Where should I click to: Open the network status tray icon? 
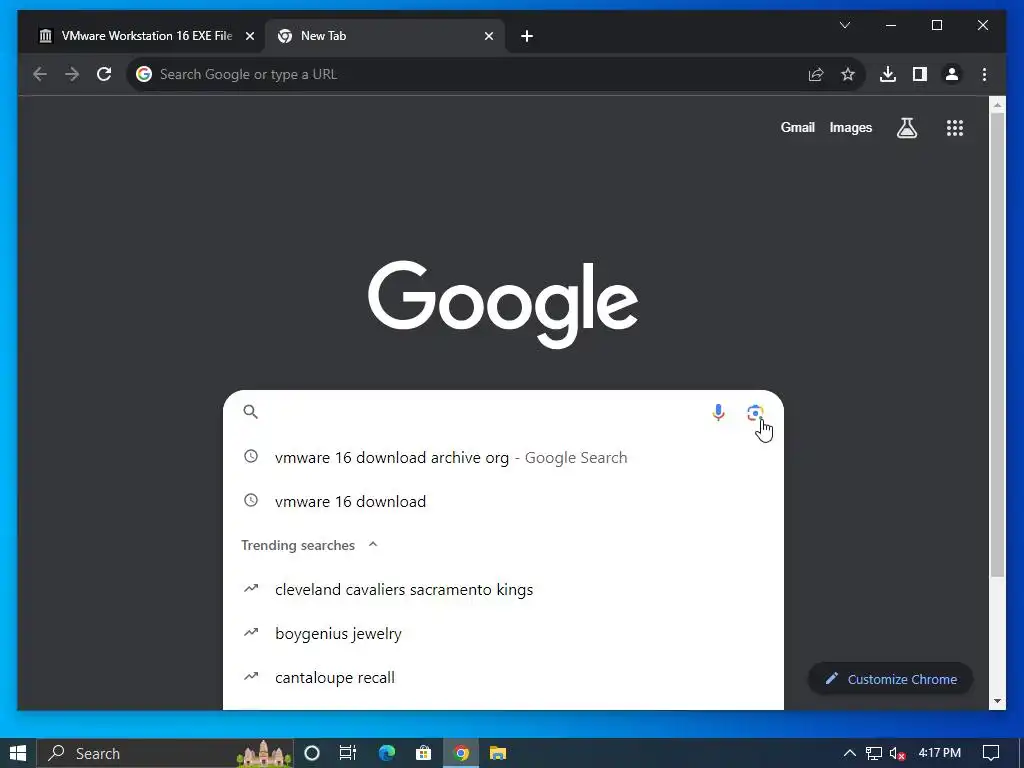(874, 753)
